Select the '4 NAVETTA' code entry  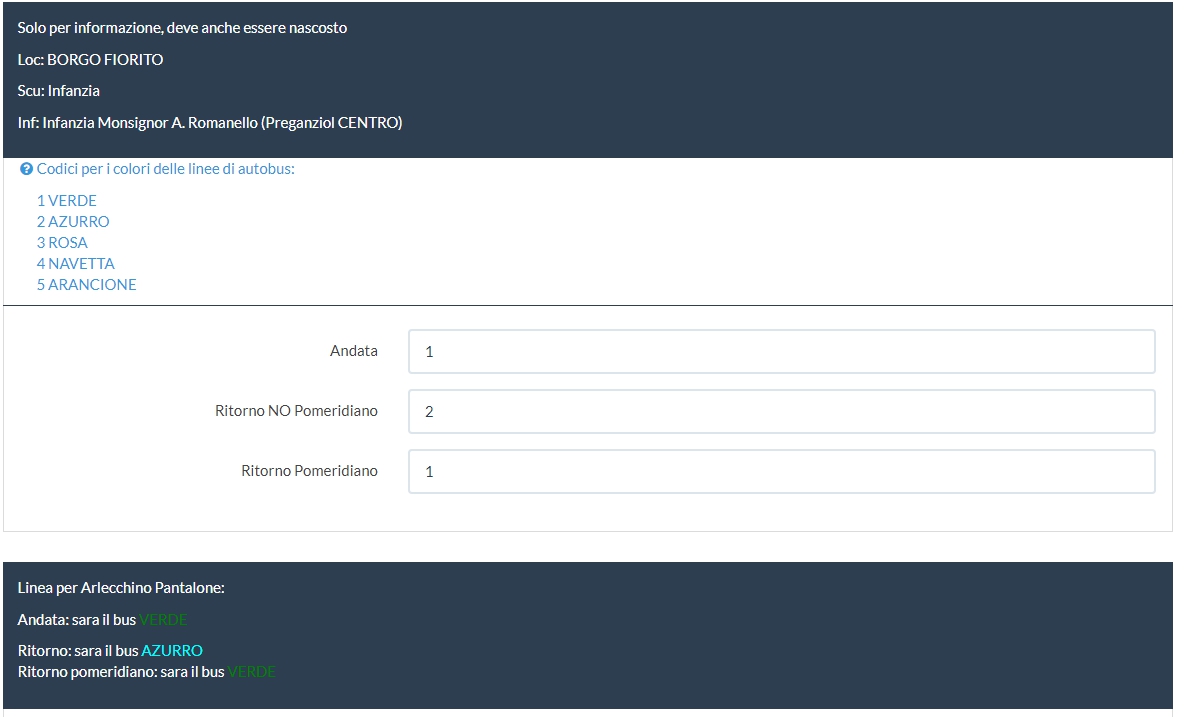click(x=76, y=264)
